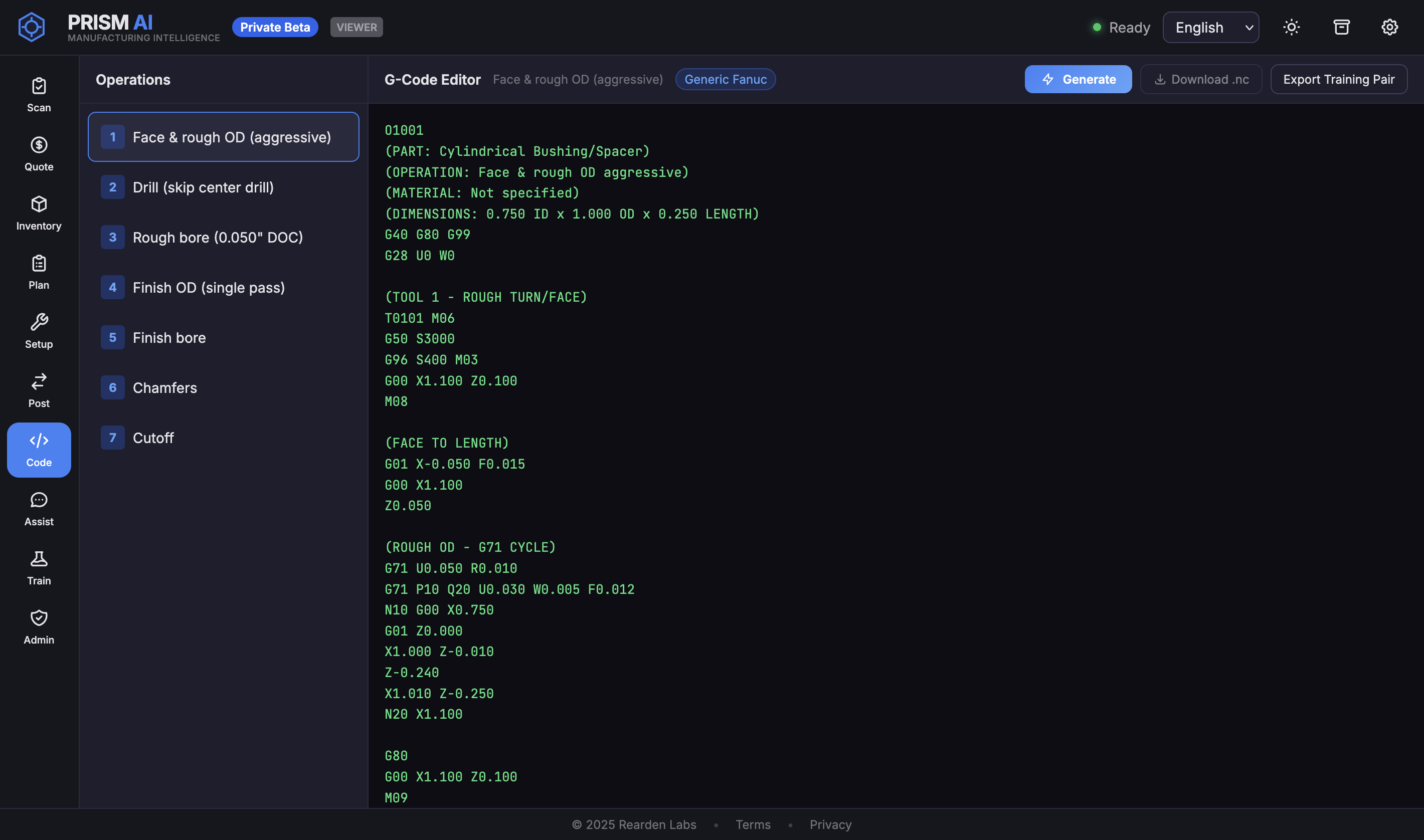Select Drill (skip center drill) operation
This screenshot has height=840, width=1424.
point(223,187)
